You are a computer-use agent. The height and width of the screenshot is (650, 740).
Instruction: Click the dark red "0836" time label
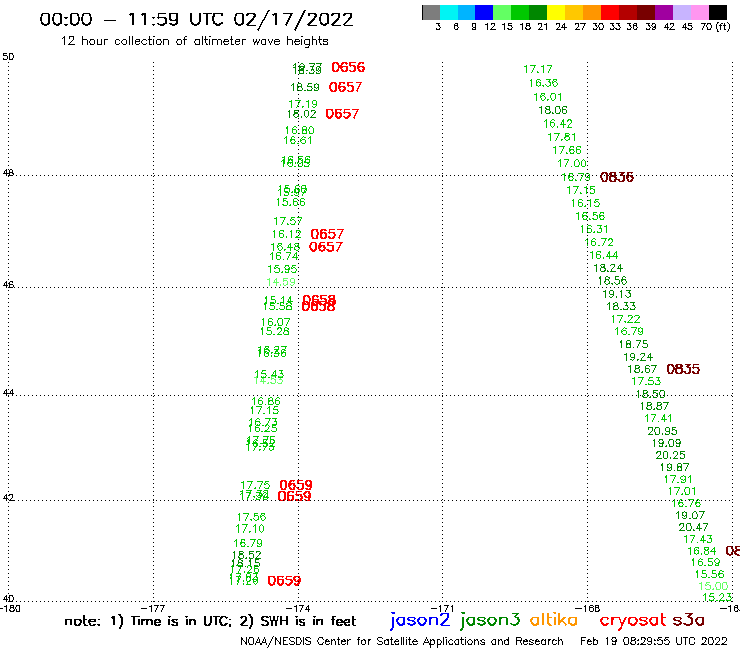[617, 177]
